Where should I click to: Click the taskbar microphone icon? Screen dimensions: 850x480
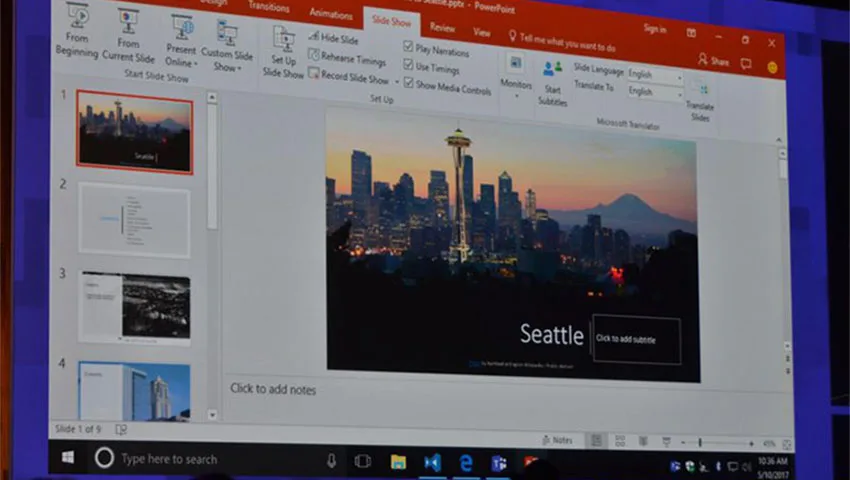point(331,461)
